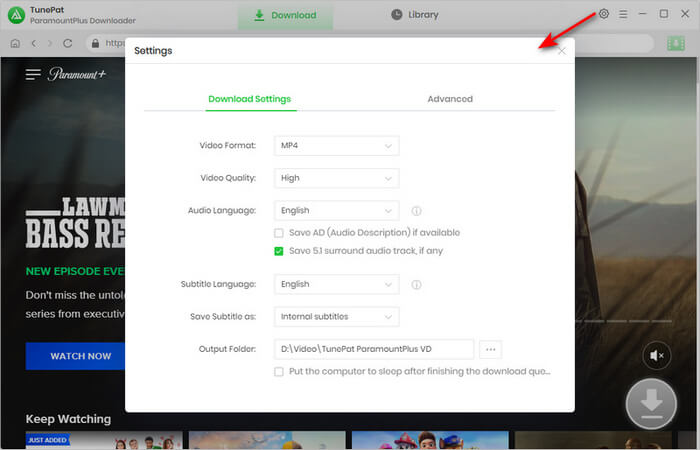Switch to Download Settings tab
The image size is (700, 450).
[250, 99]
